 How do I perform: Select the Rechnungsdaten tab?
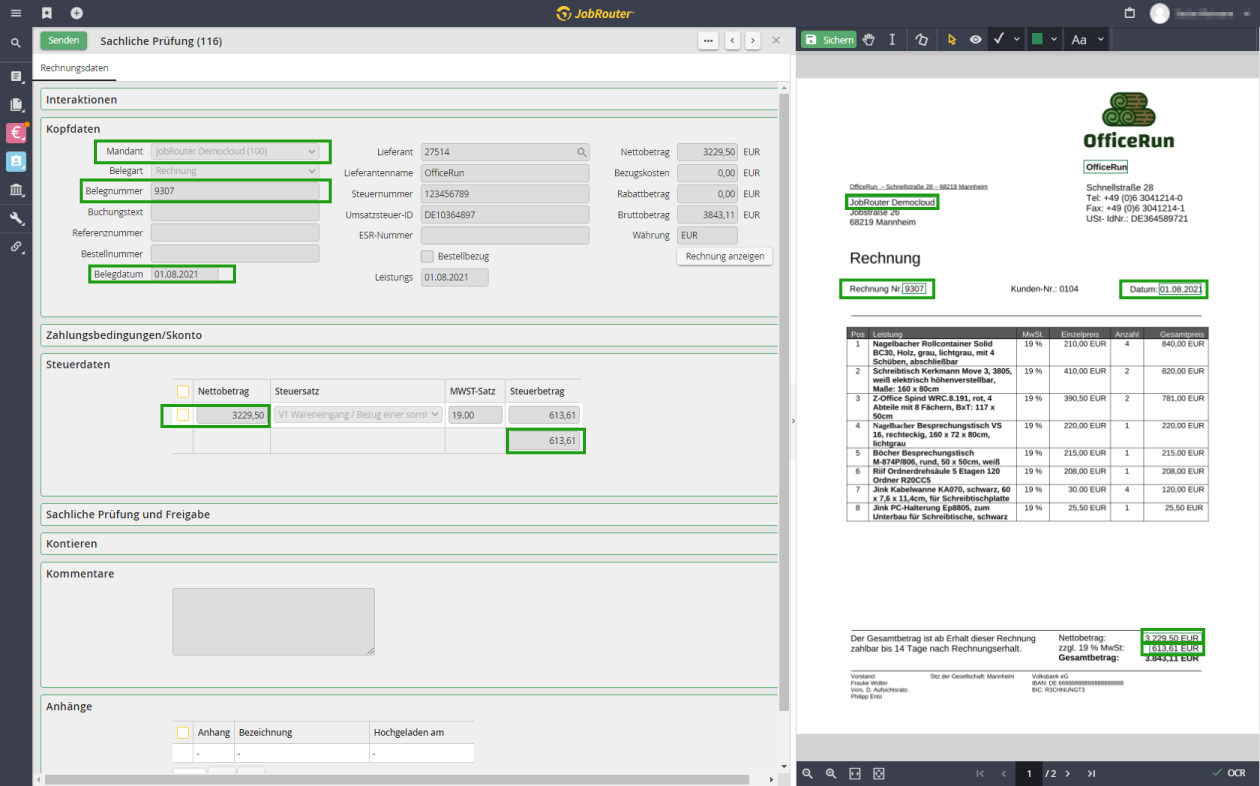tap(74, 68)
